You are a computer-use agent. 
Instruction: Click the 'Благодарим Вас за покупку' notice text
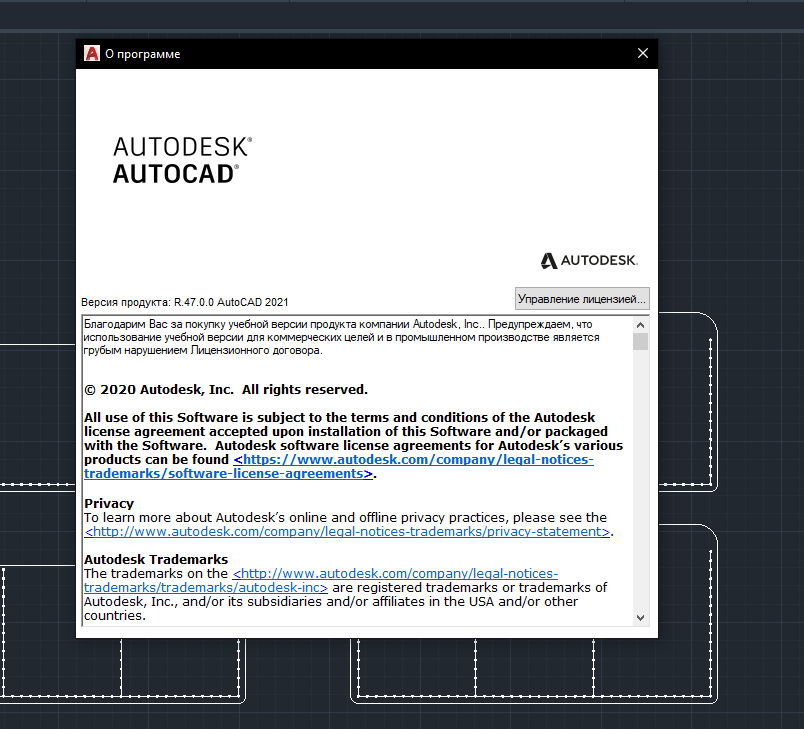point(341,337)
